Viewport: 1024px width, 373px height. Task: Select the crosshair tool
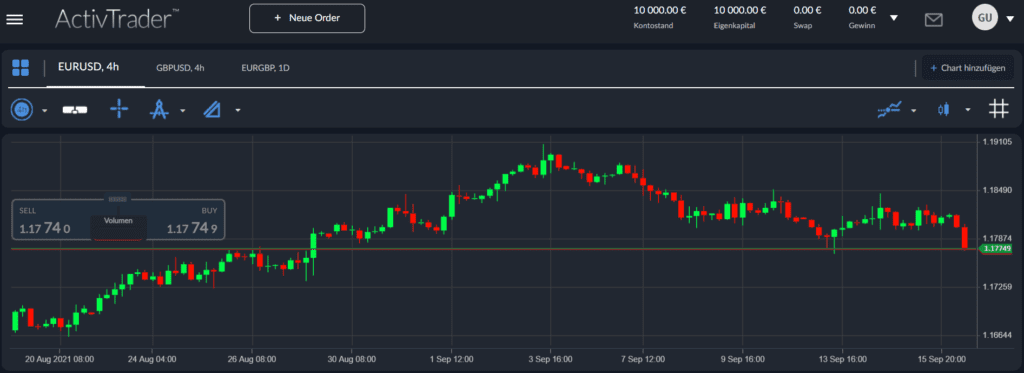[119, 109]
